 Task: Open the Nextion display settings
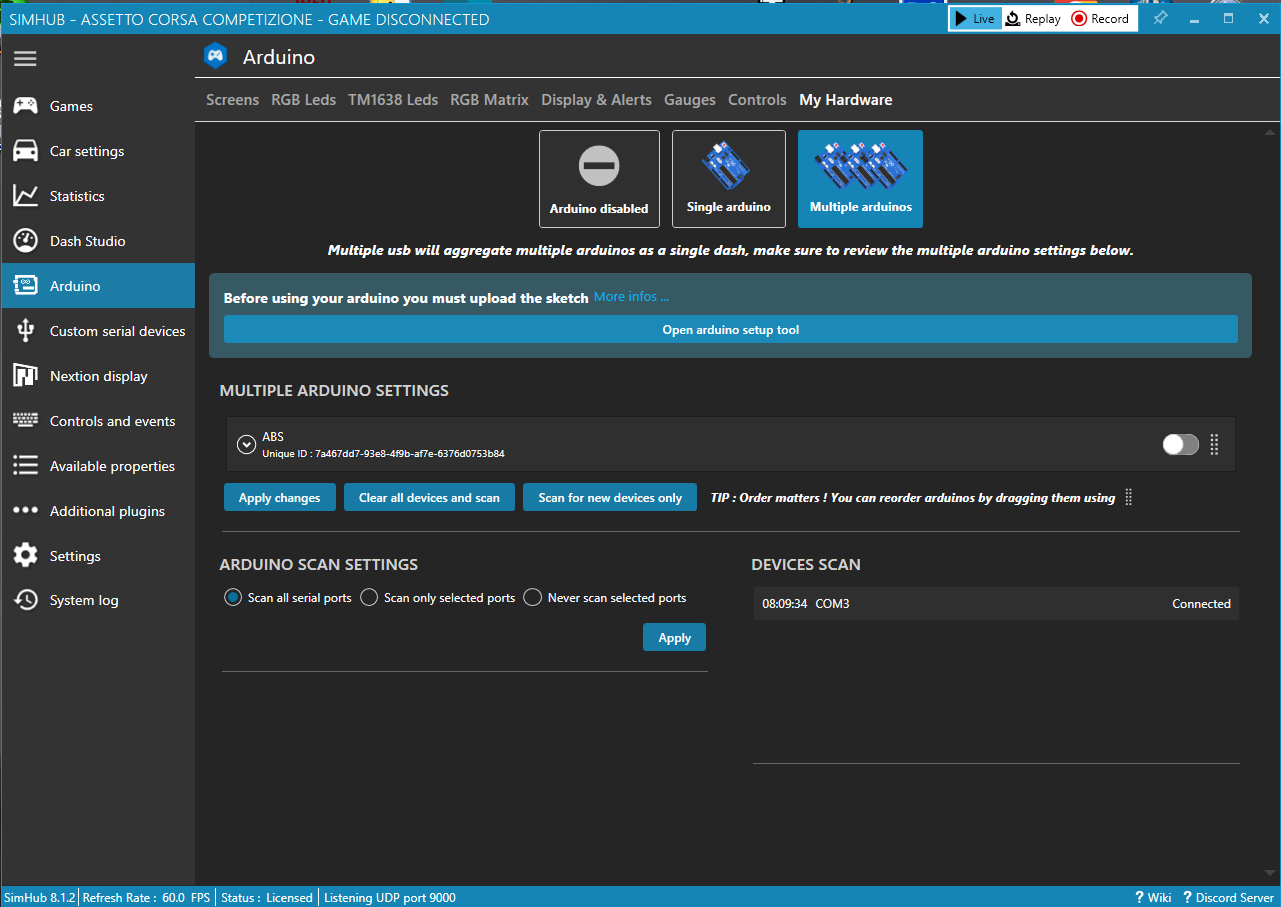click(101, 375)
